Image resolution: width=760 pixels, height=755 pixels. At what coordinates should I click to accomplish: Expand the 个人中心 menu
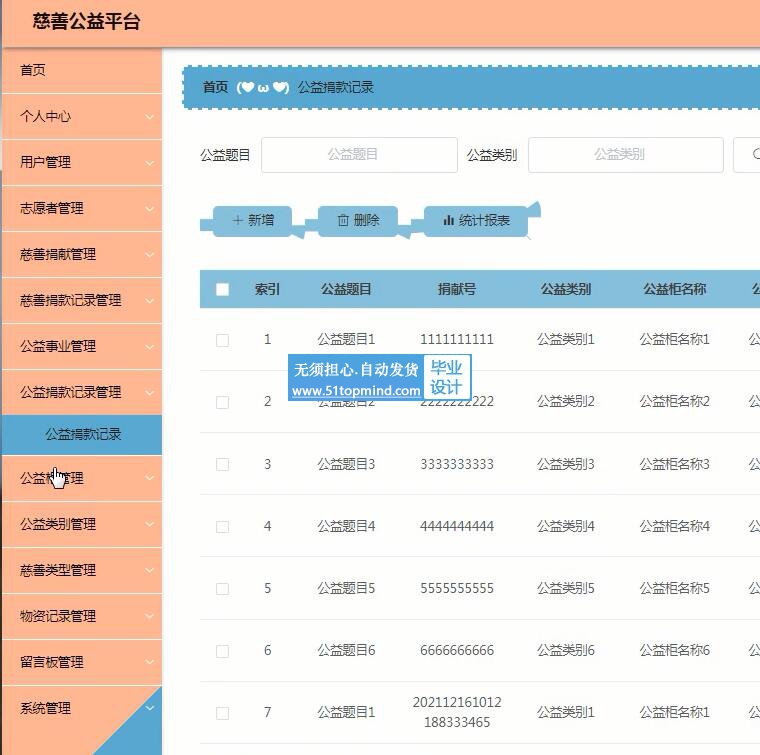[x=81, y=116]
